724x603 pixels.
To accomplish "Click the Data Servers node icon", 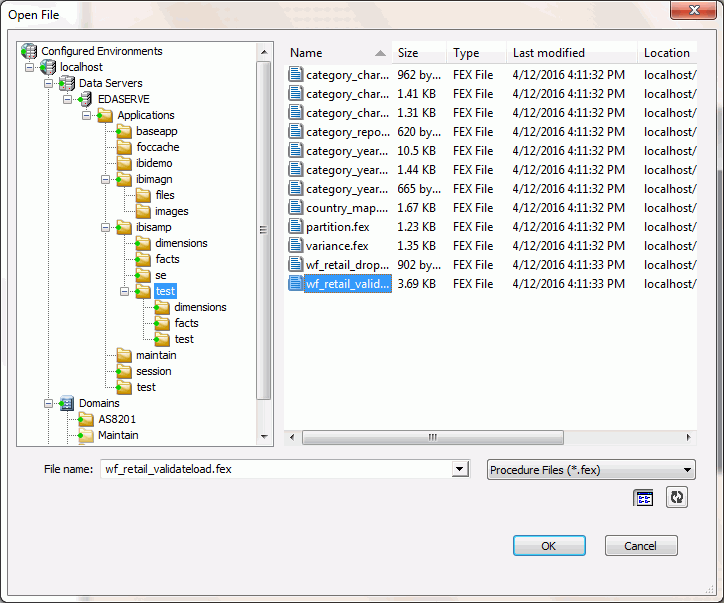I will pyautogui.click(x=67, y=84).
